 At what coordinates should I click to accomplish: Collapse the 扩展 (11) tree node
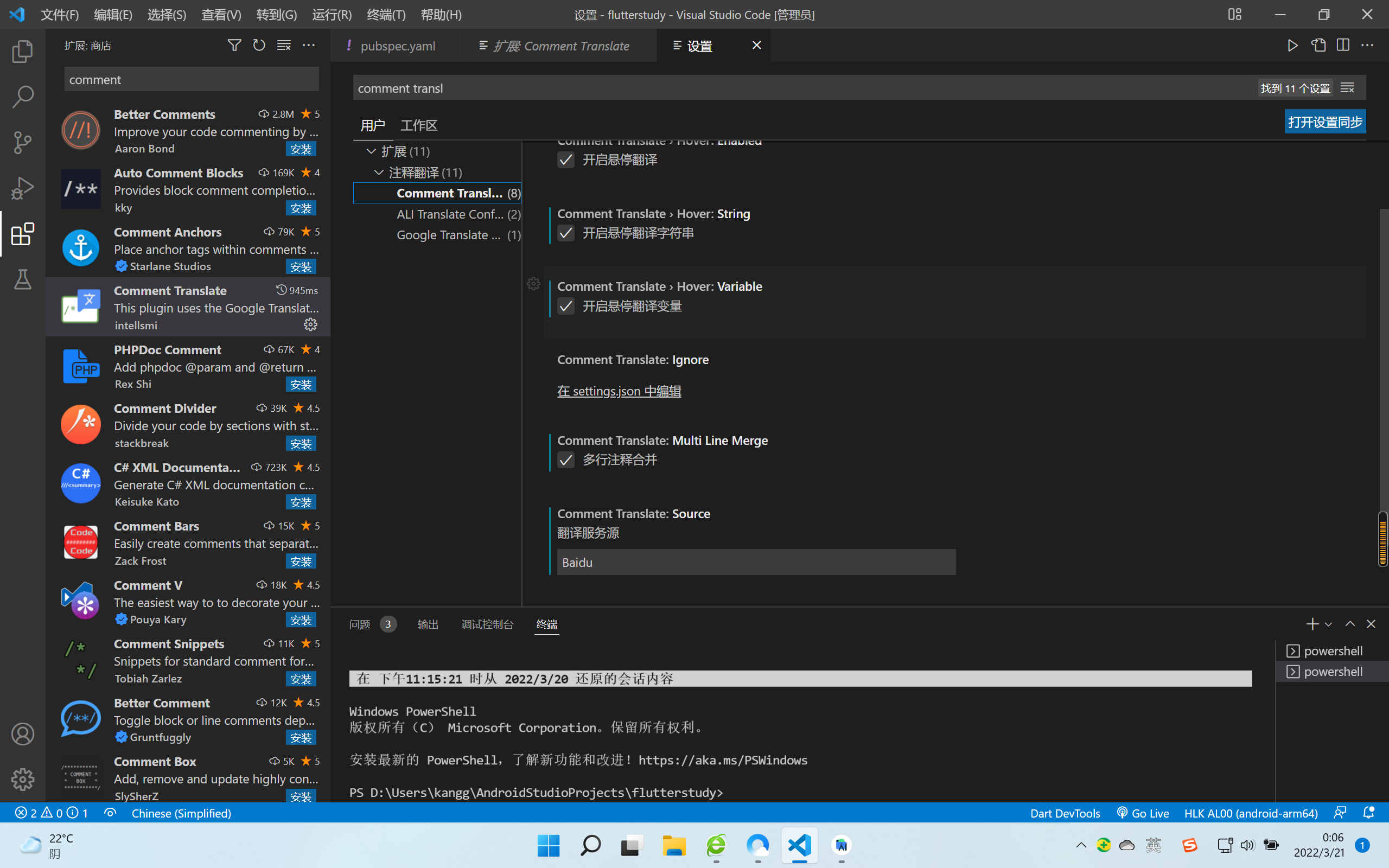371,151
